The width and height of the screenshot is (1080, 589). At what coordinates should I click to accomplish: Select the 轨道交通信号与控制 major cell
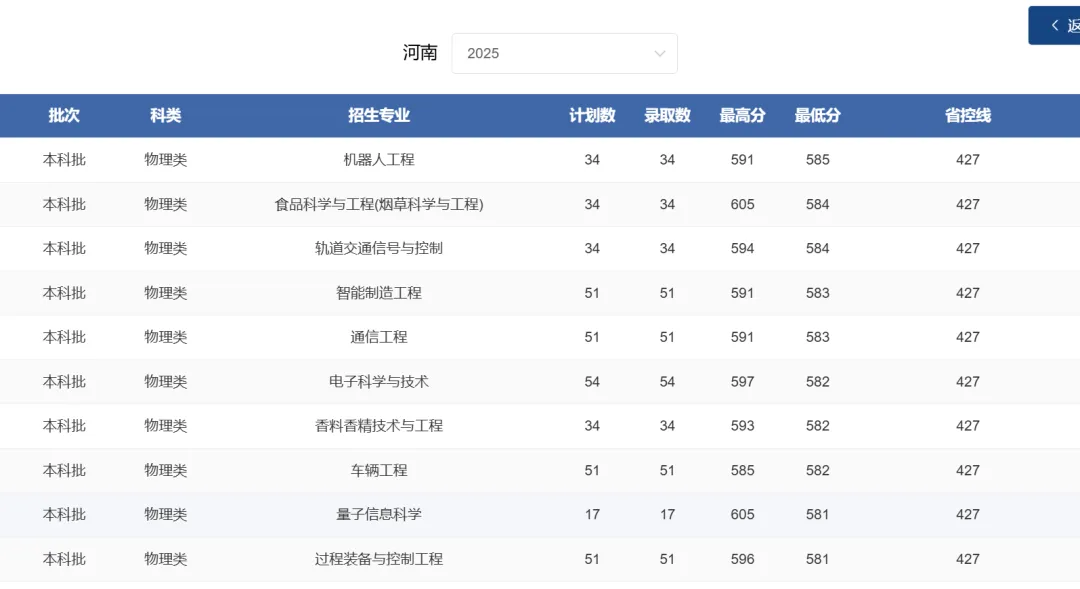click(379, 249)
